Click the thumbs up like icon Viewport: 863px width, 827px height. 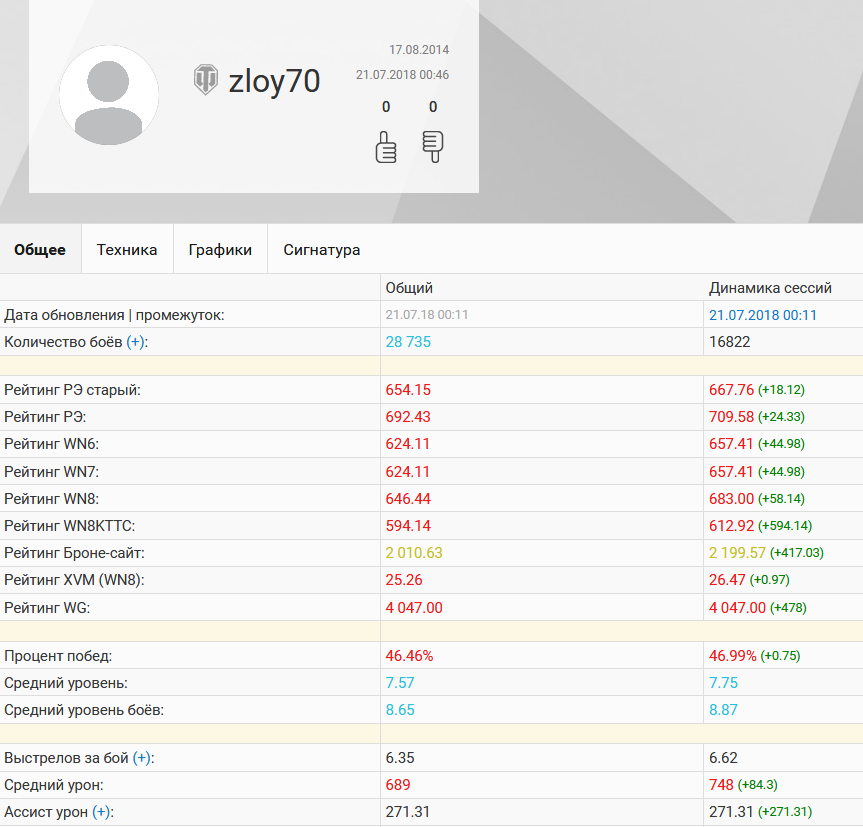[x=386, y=147]
